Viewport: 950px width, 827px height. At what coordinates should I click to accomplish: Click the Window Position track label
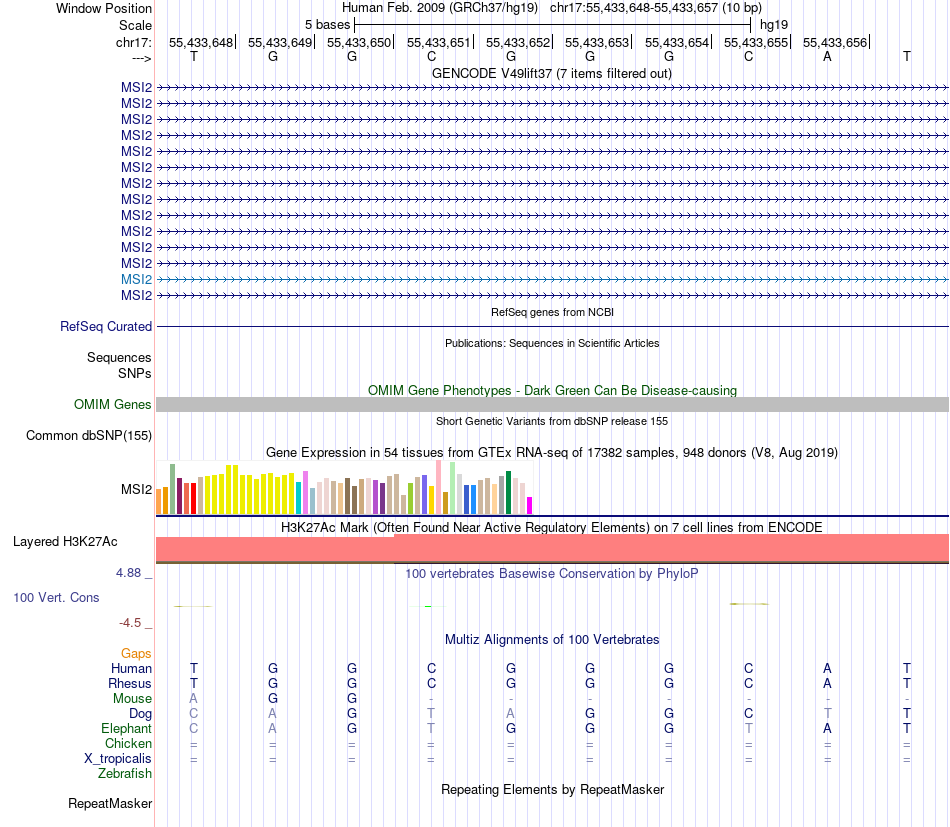pos(104,8)
